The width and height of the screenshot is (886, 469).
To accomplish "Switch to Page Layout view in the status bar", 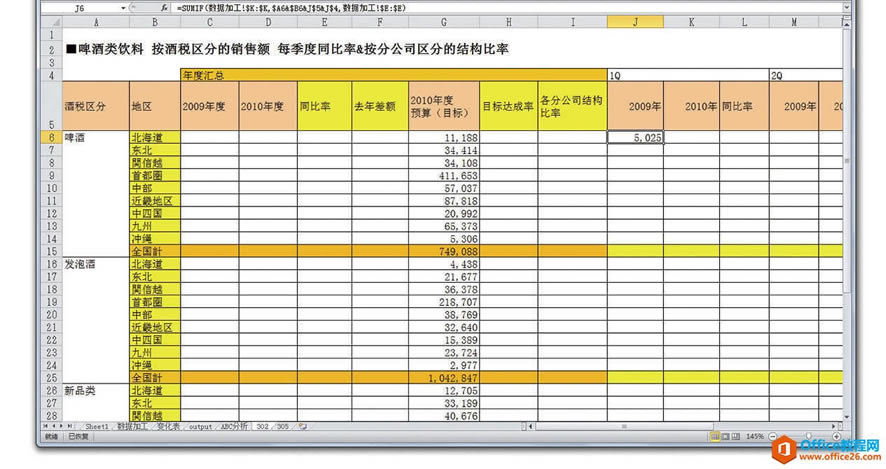I will pos(726,437).
